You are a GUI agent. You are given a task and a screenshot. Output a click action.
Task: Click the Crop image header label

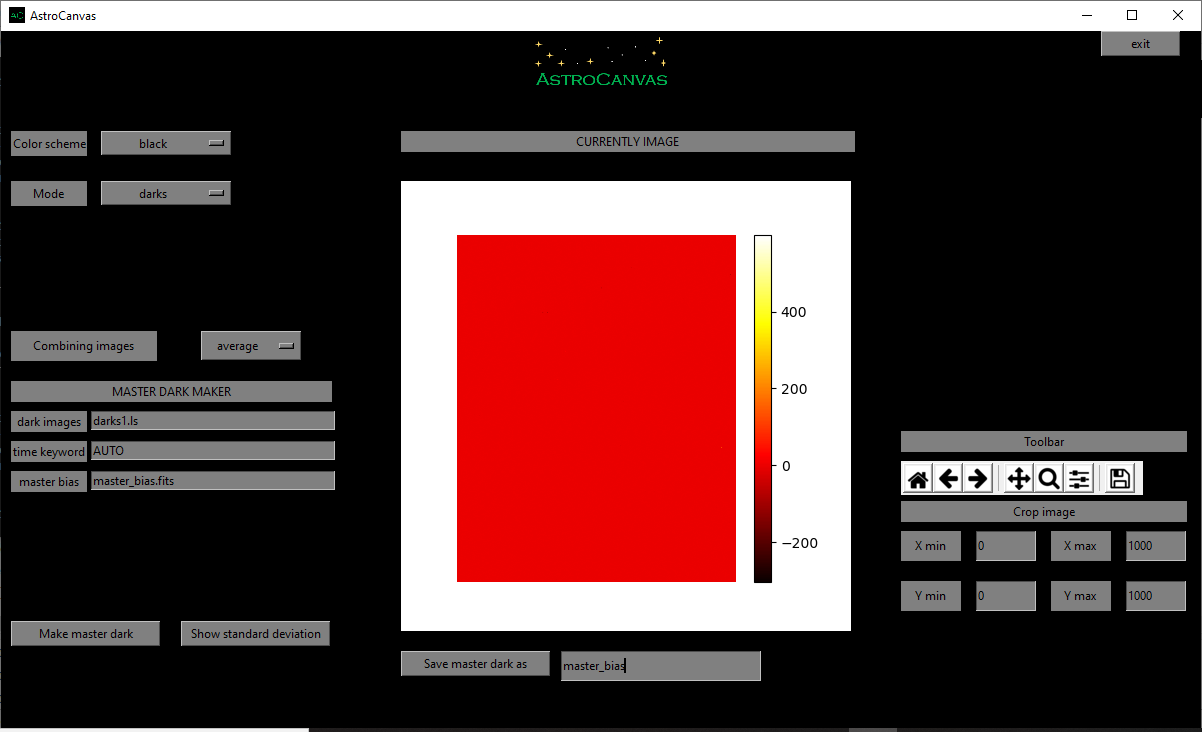pyautogui.click(x=1044, y=511)
